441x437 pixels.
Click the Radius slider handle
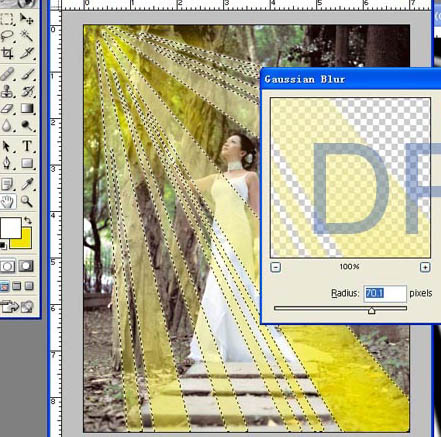pos(371,311)
